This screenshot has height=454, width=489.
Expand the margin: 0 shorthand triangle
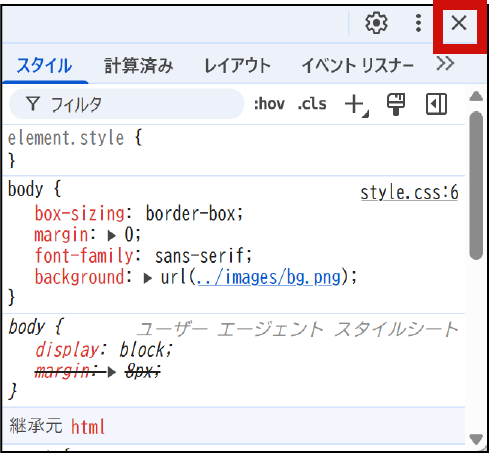pos(112,236)
